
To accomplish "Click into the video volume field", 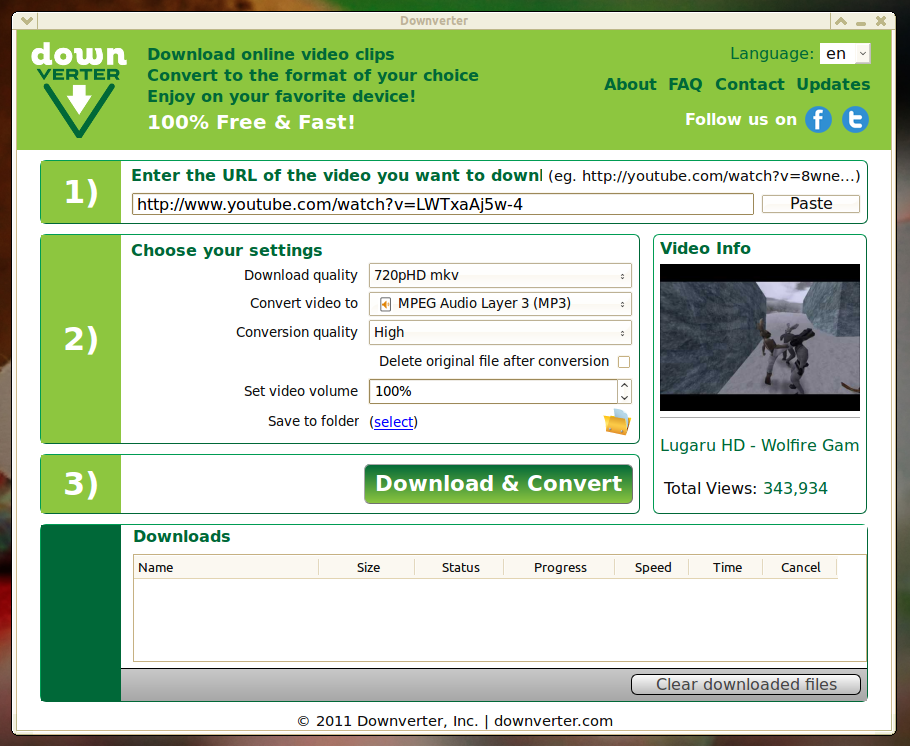I will click(x=493, y=391).
